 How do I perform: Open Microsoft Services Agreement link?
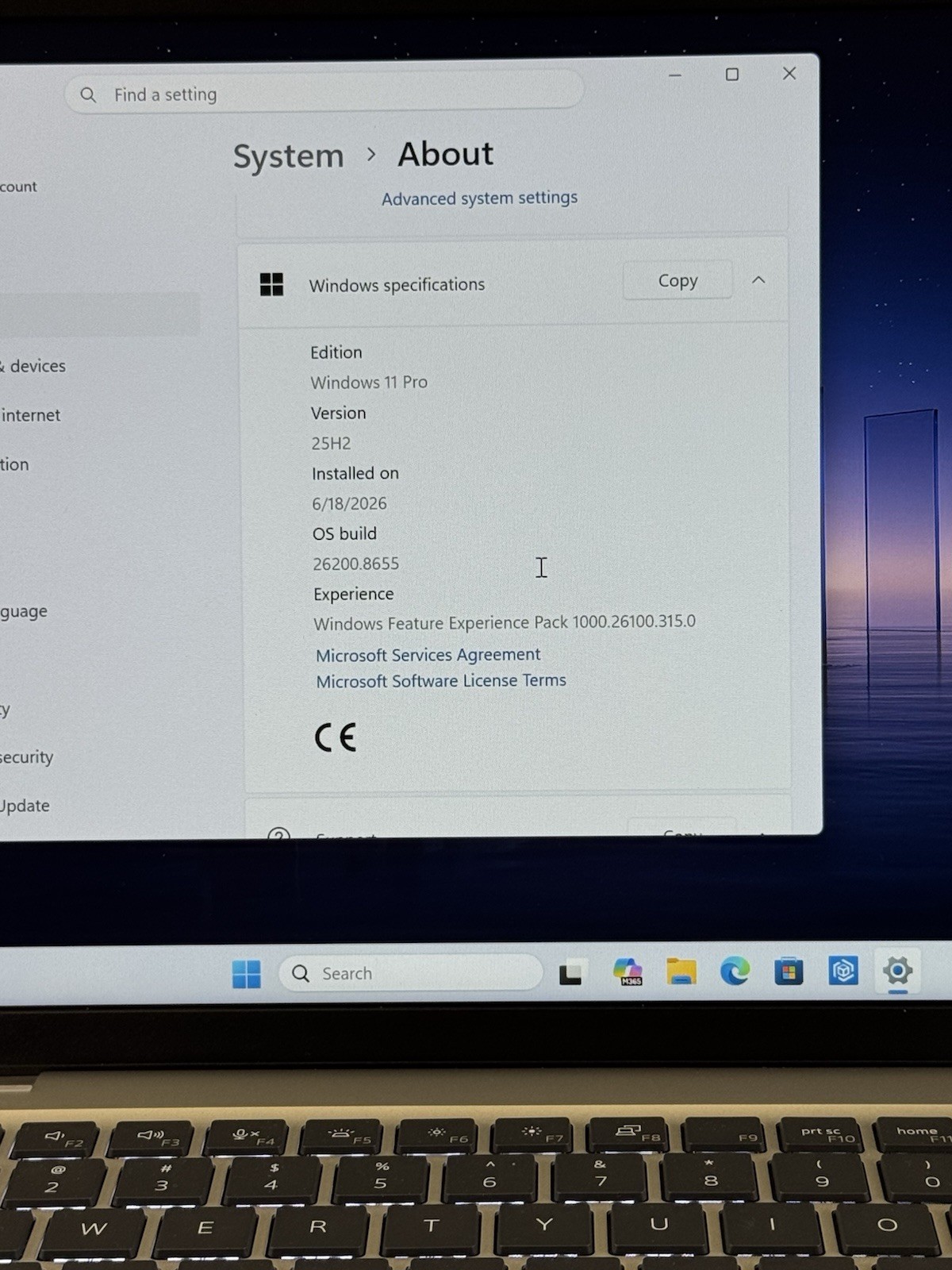pos(428,655)
